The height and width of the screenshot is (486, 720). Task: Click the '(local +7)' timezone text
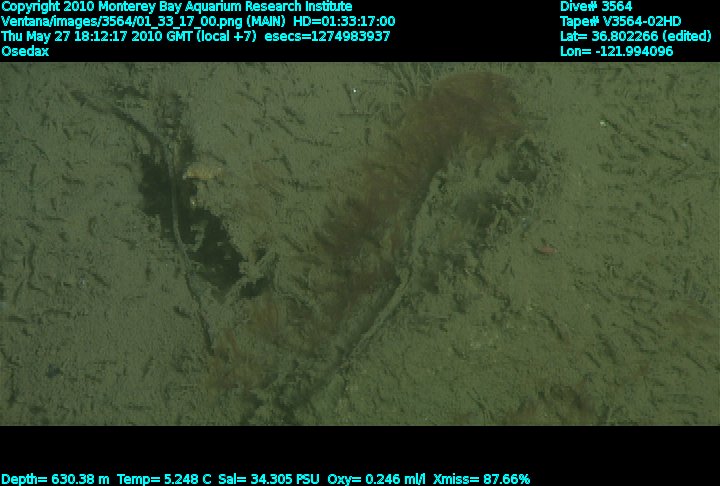(226, 36)
